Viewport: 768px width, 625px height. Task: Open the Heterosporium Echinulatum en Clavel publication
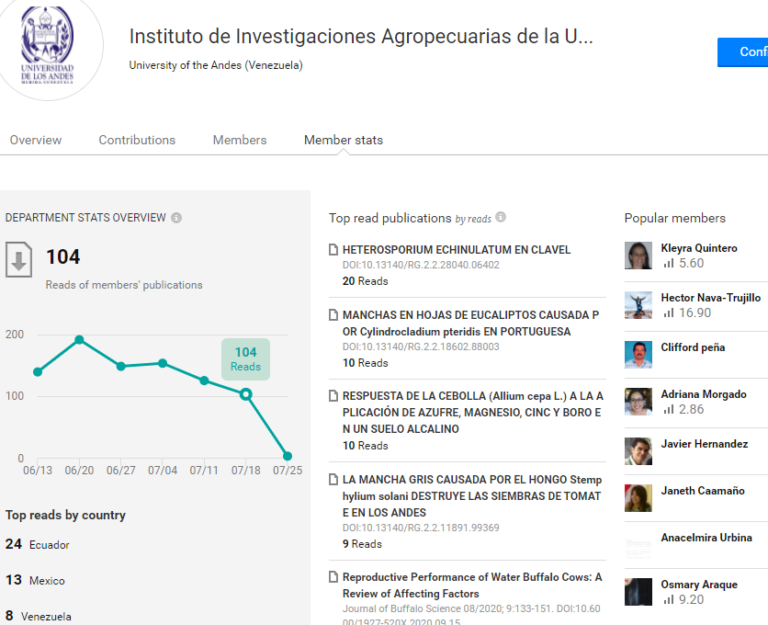click(456, 250)
